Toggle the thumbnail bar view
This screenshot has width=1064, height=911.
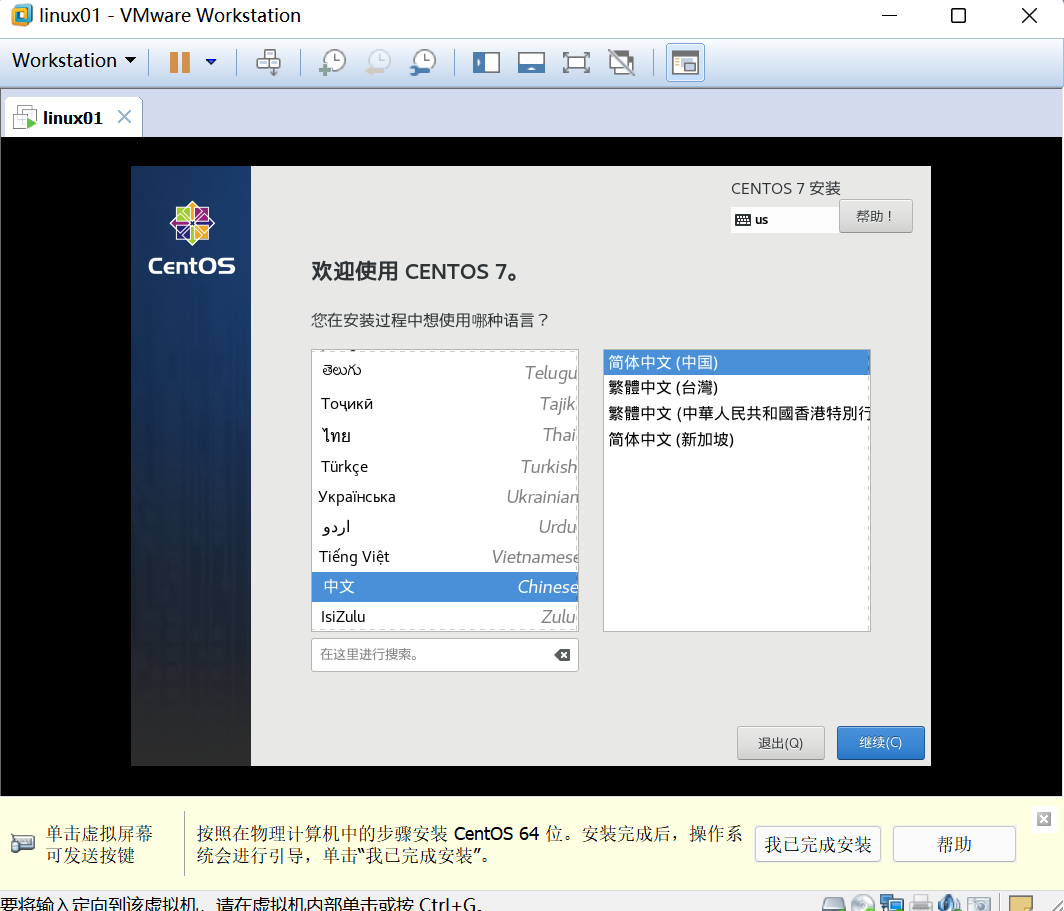531,62
